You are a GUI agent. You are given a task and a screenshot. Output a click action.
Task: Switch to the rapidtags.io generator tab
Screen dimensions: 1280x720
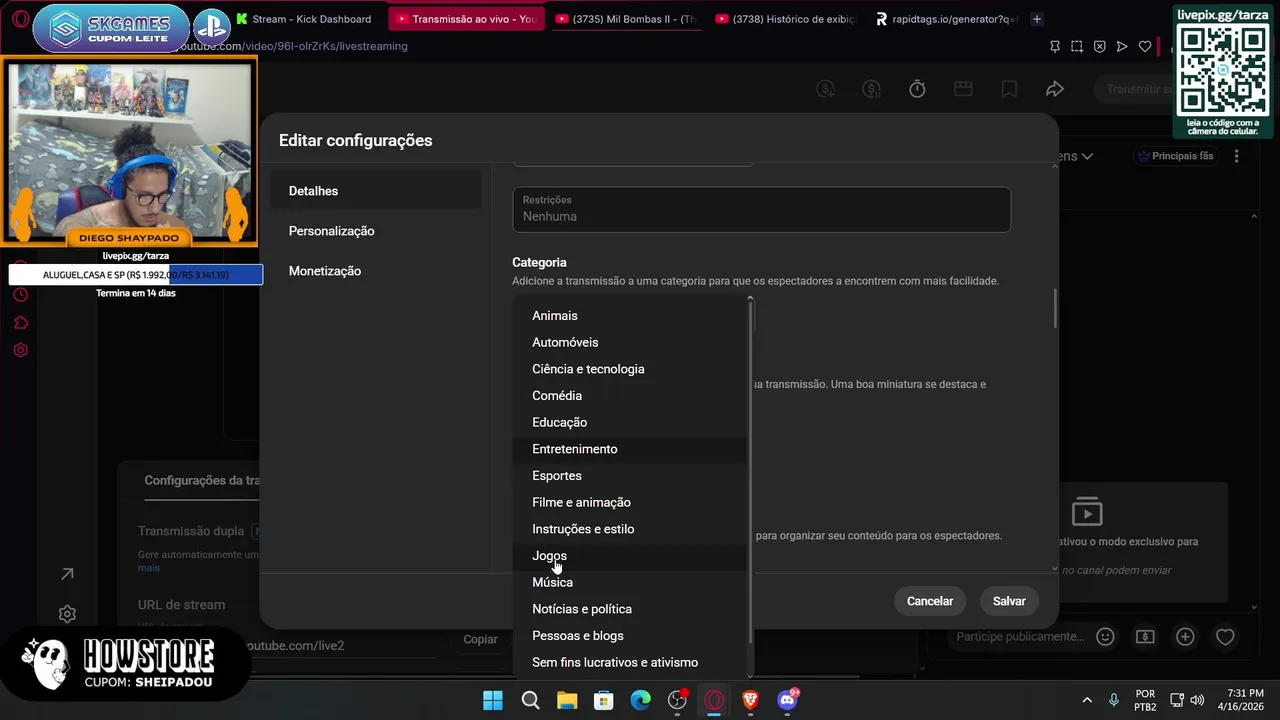click(x=945, y=19)
